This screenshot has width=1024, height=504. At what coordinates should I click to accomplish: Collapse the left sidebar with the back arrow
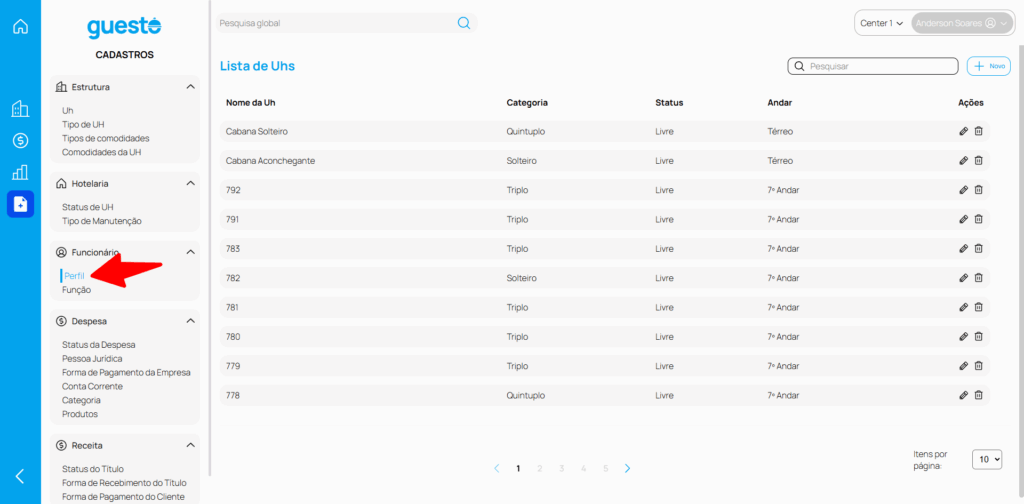(20, 476)
